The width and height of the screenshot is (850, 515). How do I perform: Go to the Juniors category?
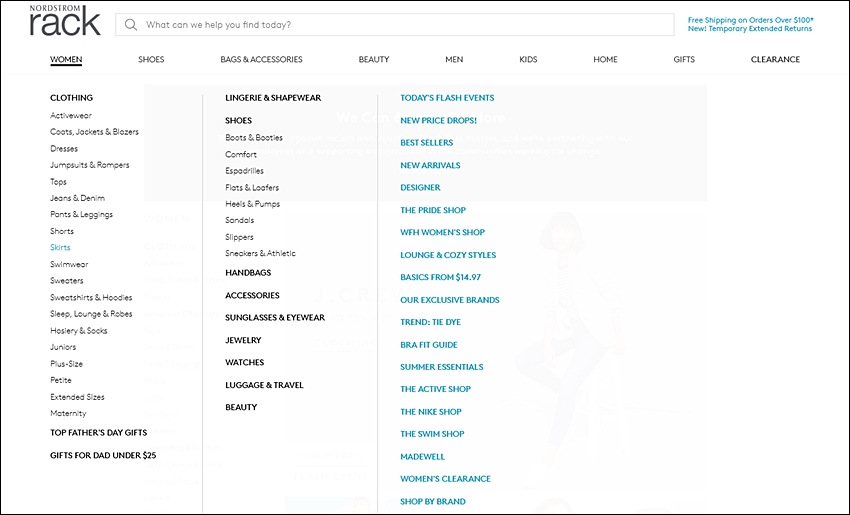(63, 347)
